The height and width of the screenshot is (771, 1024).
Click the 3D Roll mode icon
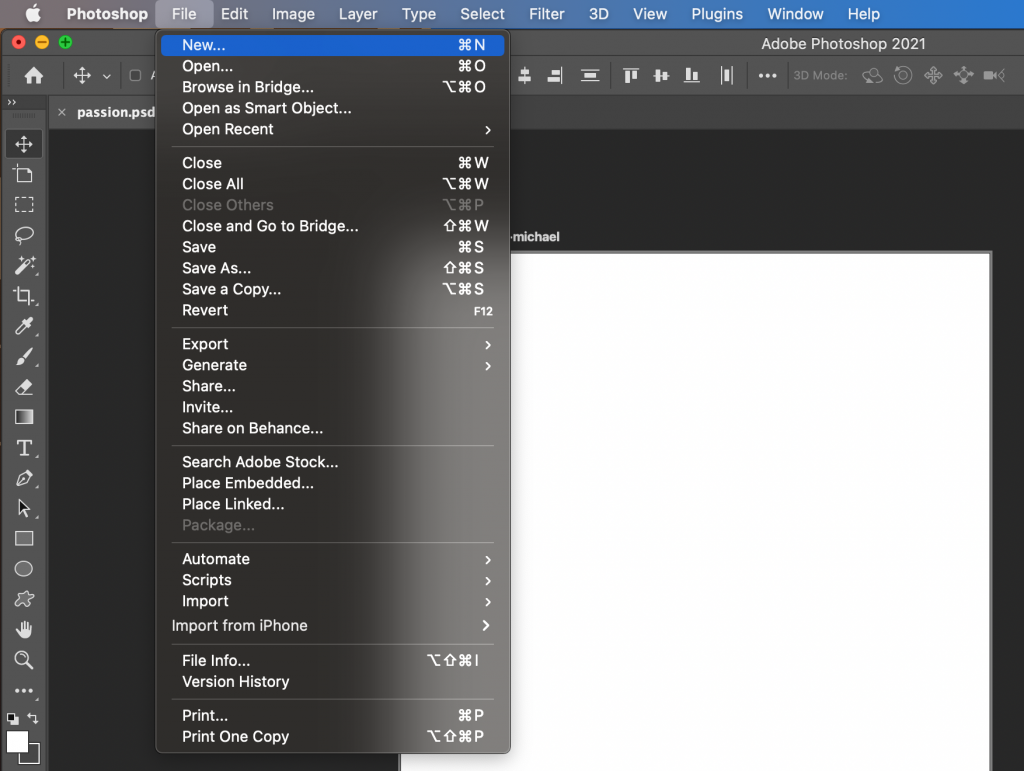pos(903,76)
